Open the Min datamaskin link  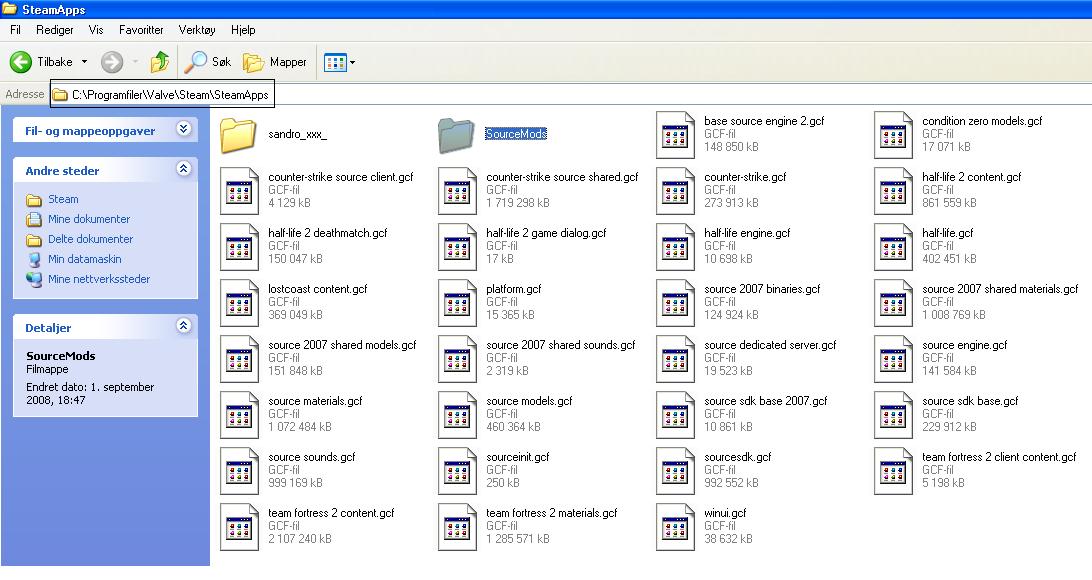[85, 259]
